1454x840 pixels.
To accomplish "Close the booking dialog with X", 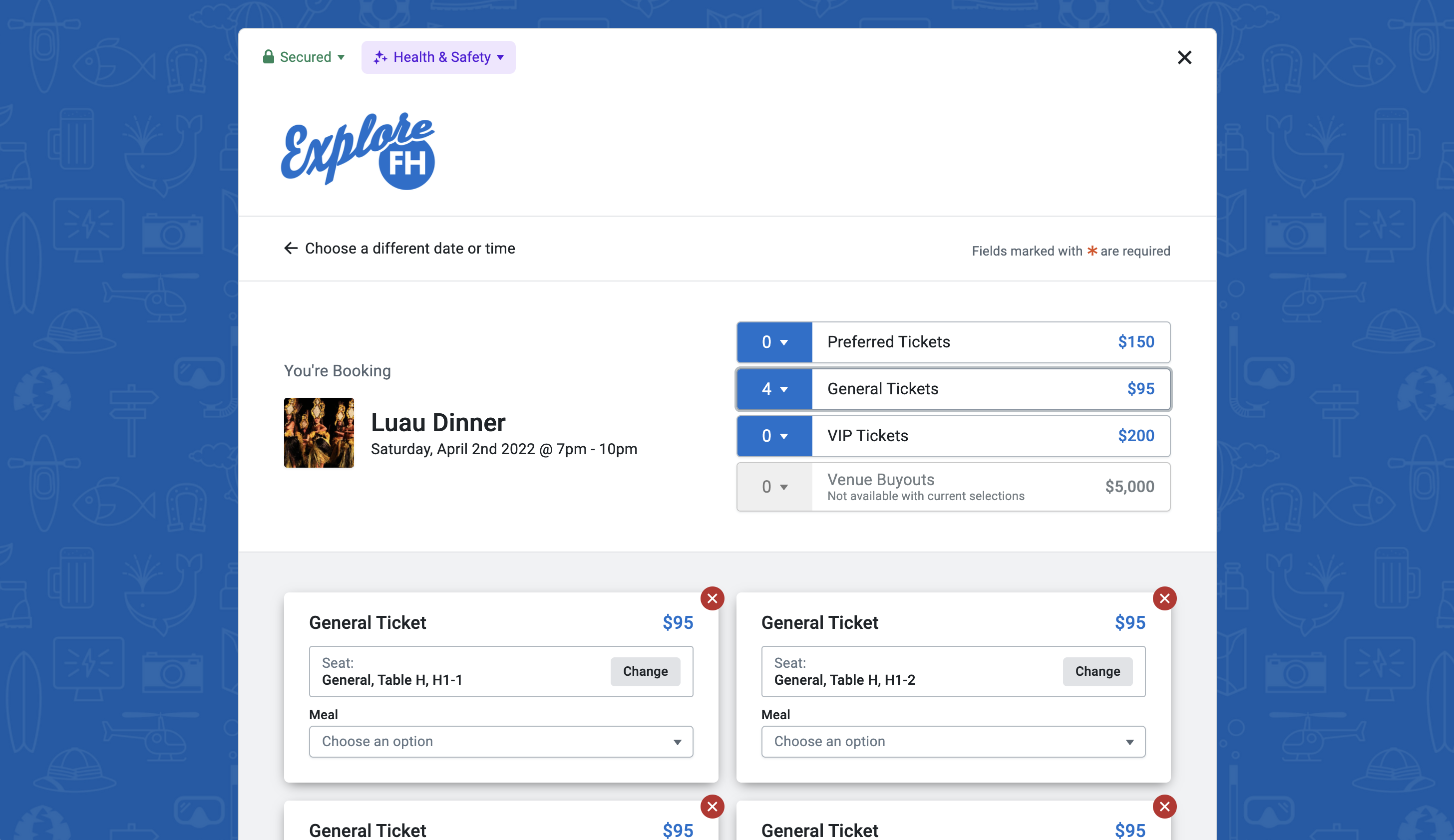I will click(x=1184, y=57).
